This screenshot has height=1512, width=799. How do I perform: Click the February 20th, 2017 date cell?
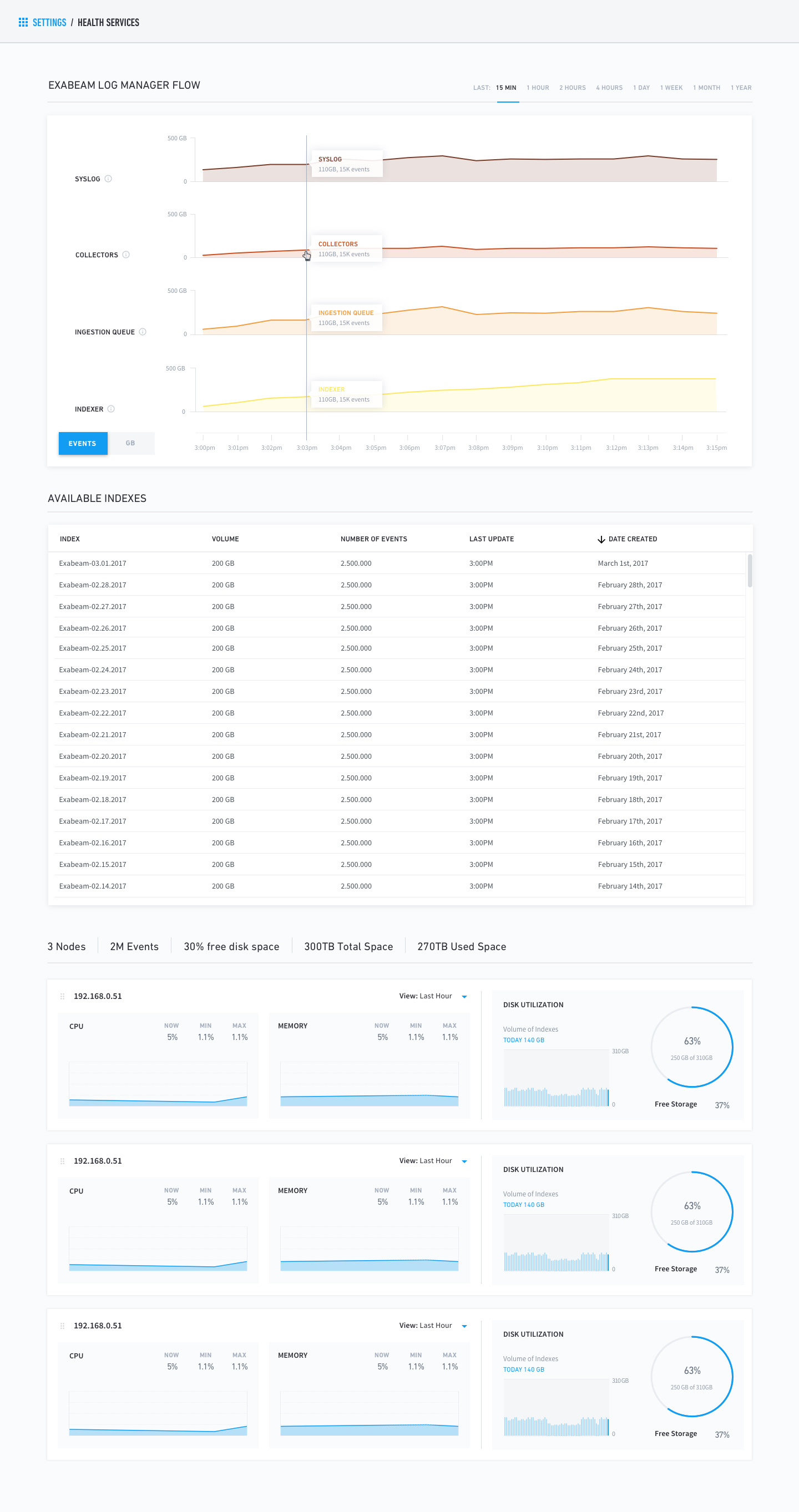[630, 756]
